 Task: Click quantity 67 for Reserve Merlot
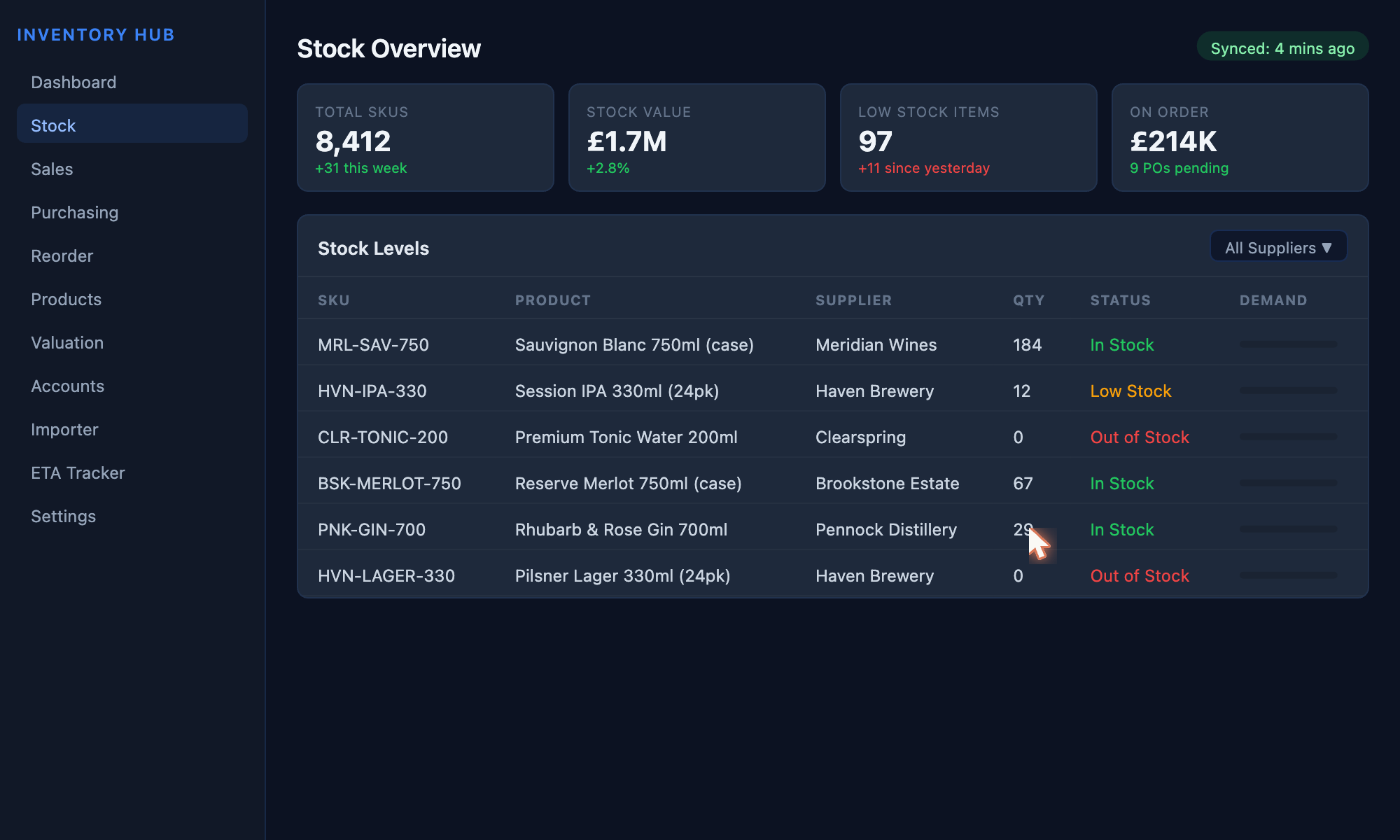tap(1023, 484)
